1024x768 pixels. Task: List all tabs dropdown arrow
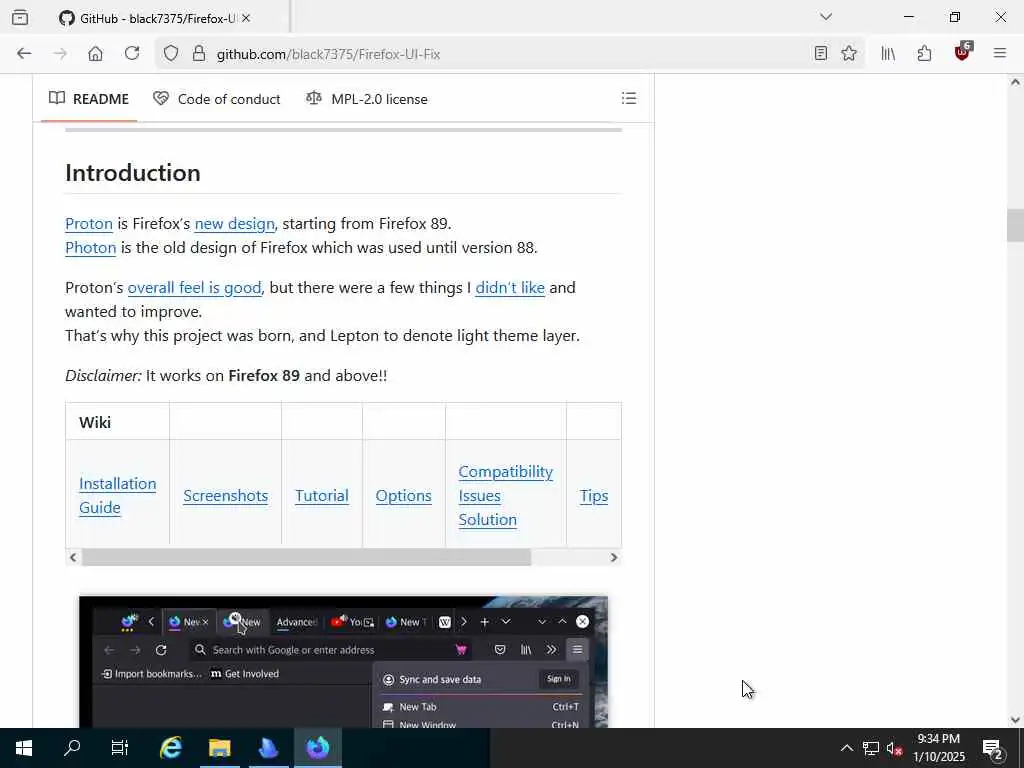point(826,17)
